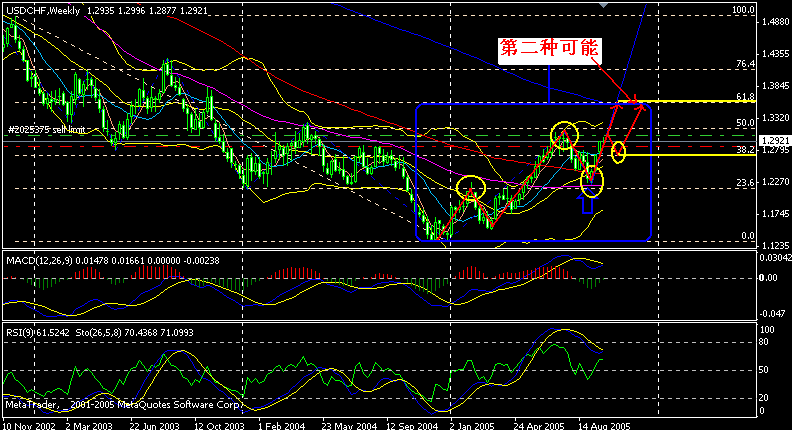Click the 10 Nov 2002 date label
This screenshot has width=792, height=430.
[29, 425]
